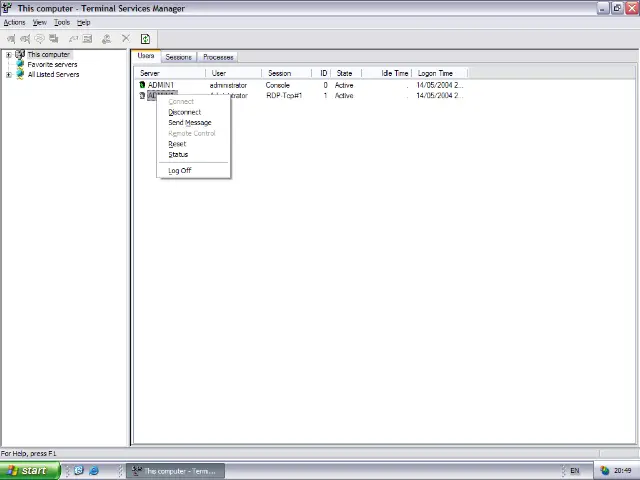Open the Windows Start menu
The image size is (640, 480).
30,471
